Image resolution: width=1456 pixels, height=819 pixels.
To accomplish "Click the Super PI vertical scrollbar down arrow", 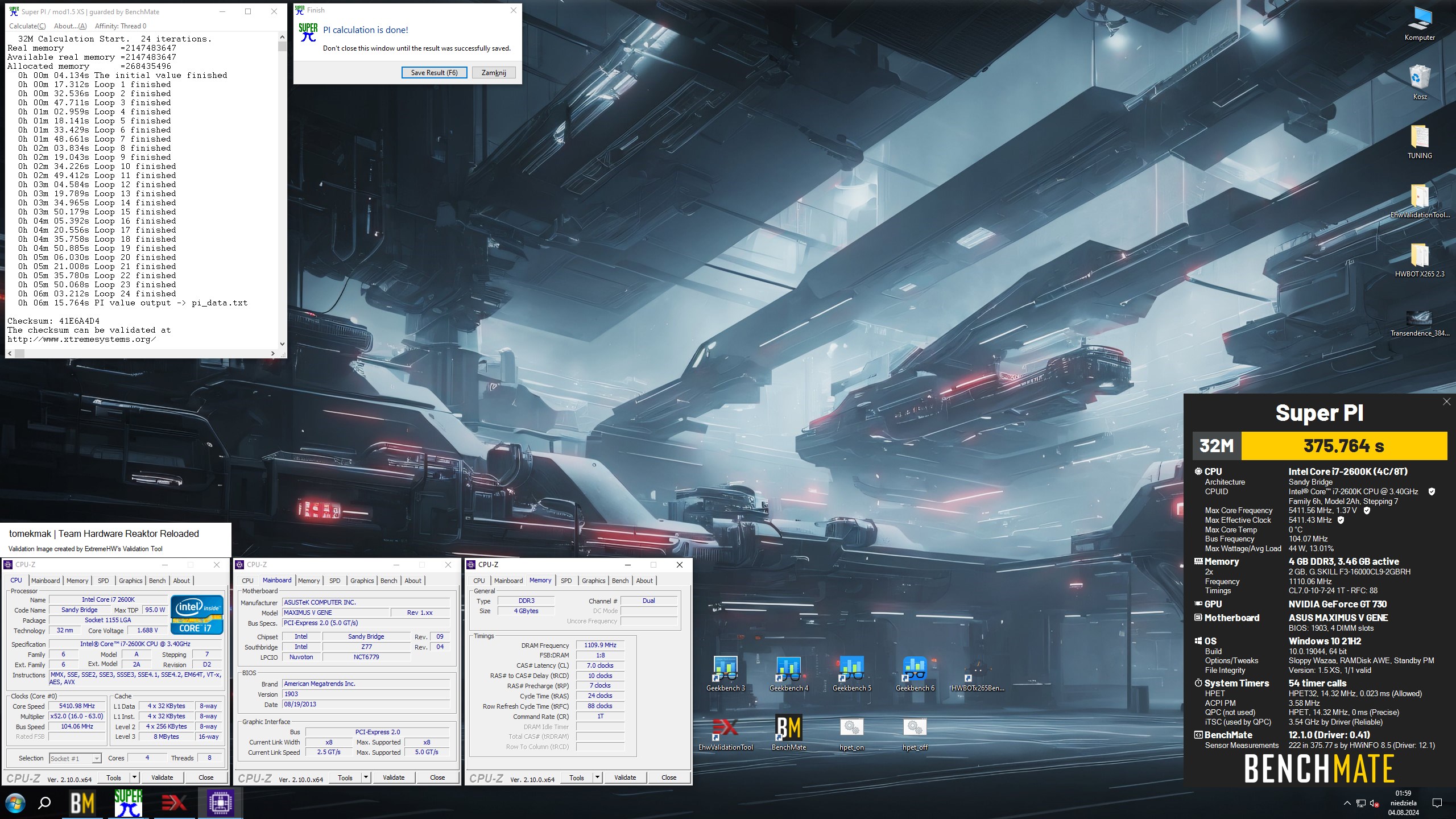I will pyautogui.click(x=282, y=344).
